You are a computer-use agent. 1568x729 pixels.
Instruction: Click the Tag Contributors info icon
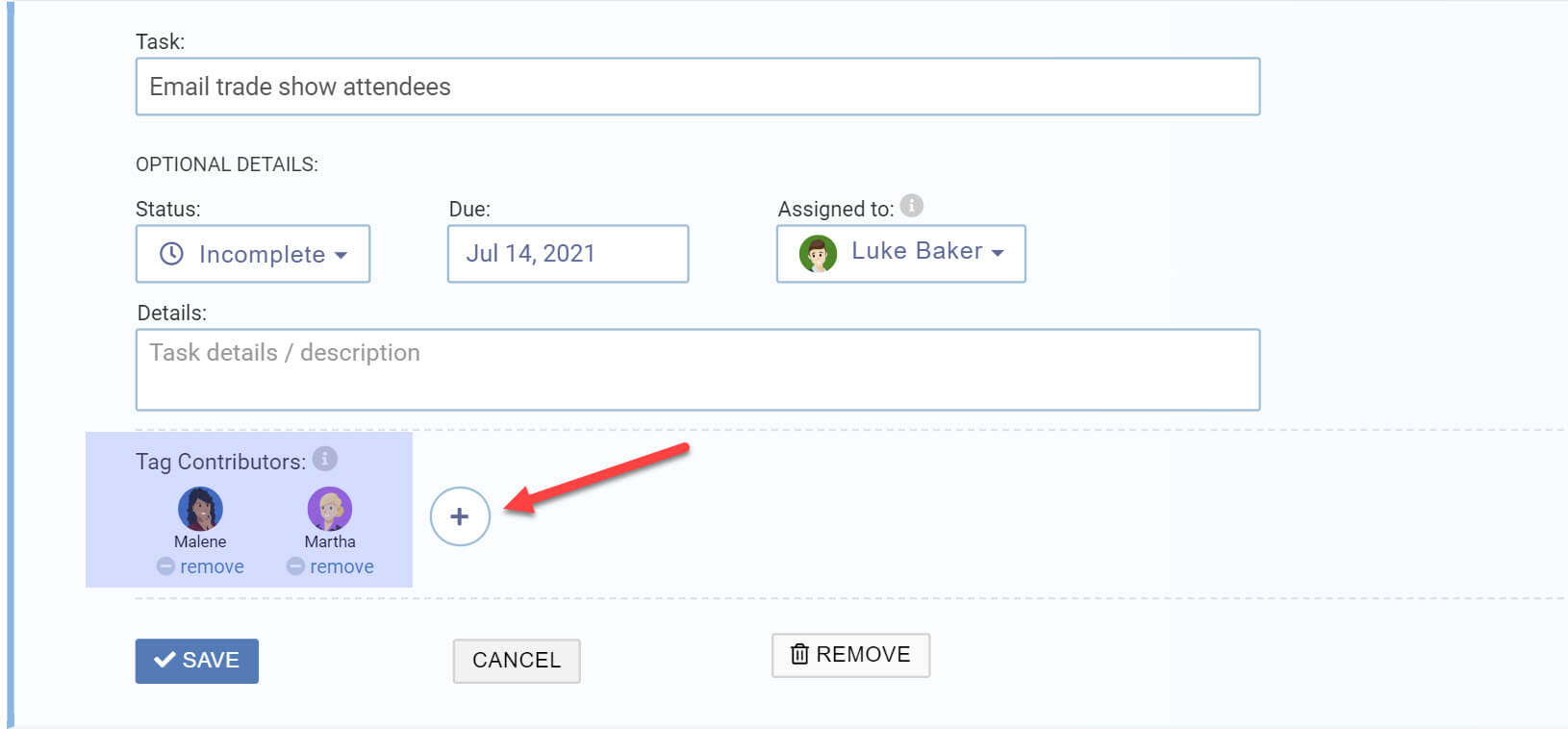[325, 459]
